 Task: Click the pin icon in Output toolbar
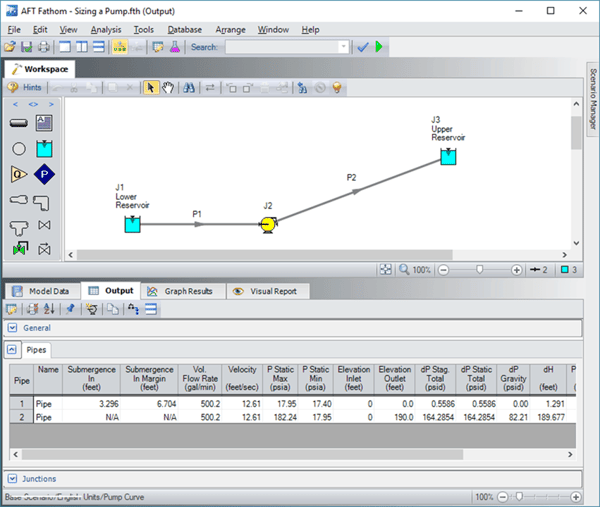[x=70, y=309]
